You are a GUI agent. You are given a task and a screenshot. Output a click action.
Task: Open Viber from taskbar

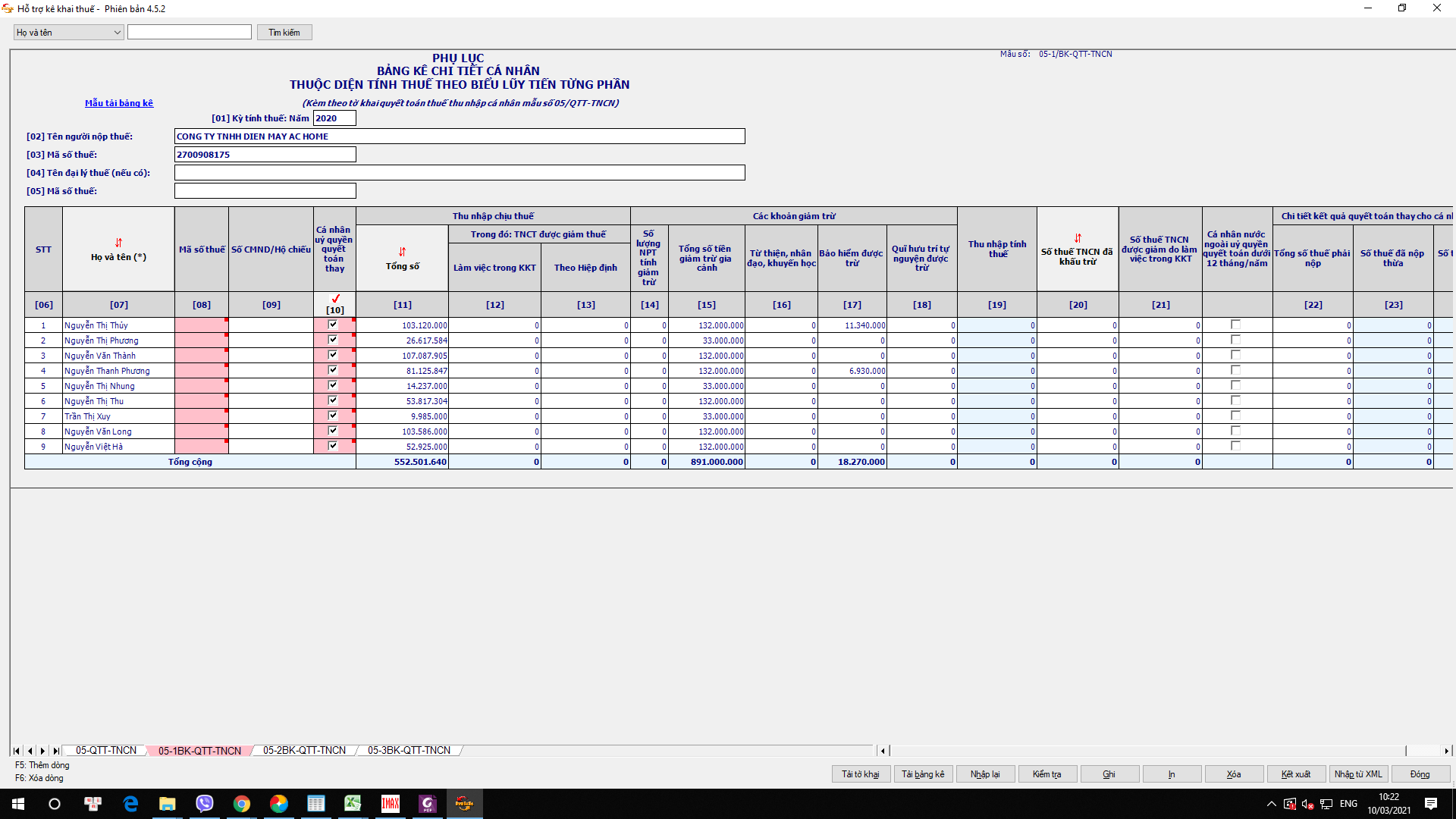204,804
